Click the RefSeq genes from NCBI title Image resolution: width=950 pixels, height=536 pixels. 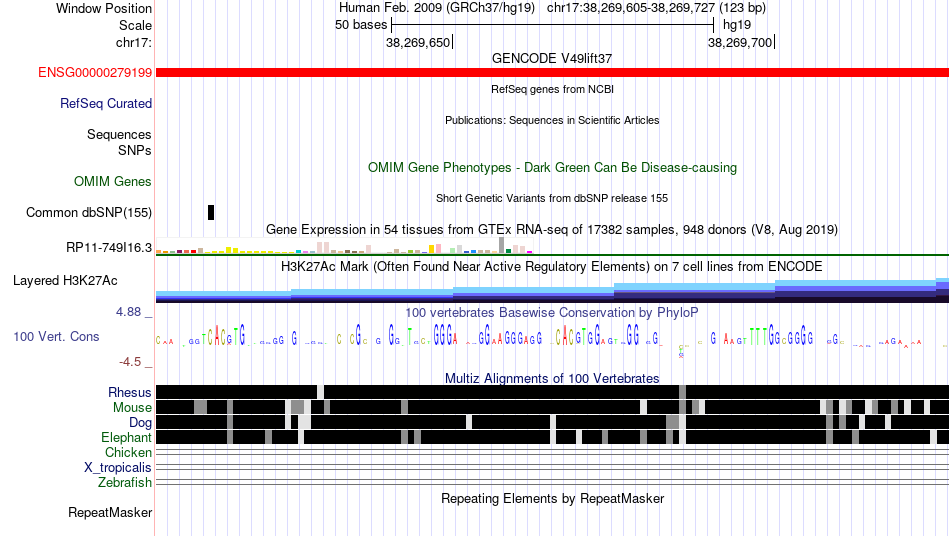pos(552,90)
